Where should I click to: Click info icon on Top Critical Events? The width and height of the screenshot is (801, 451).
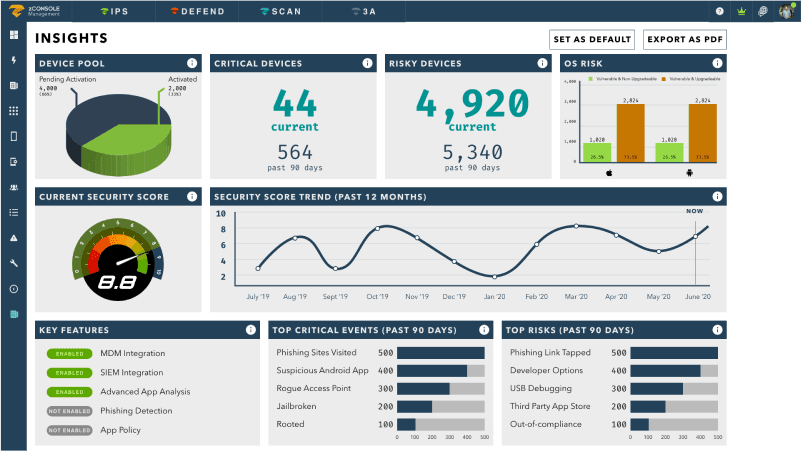click(483, 330)
